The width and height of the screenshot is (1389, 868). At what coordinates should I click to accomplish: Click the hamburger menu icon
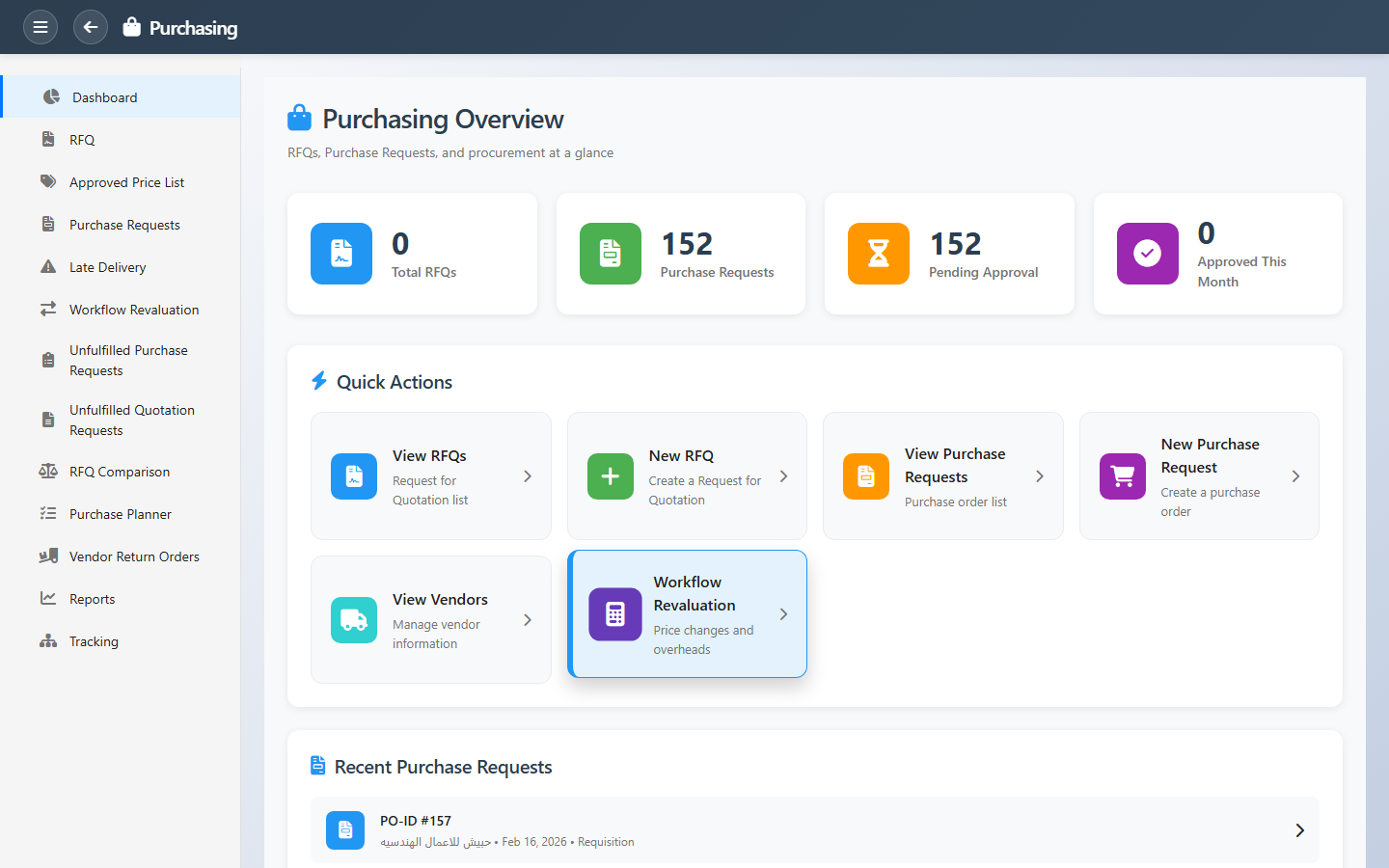point(41,27)
